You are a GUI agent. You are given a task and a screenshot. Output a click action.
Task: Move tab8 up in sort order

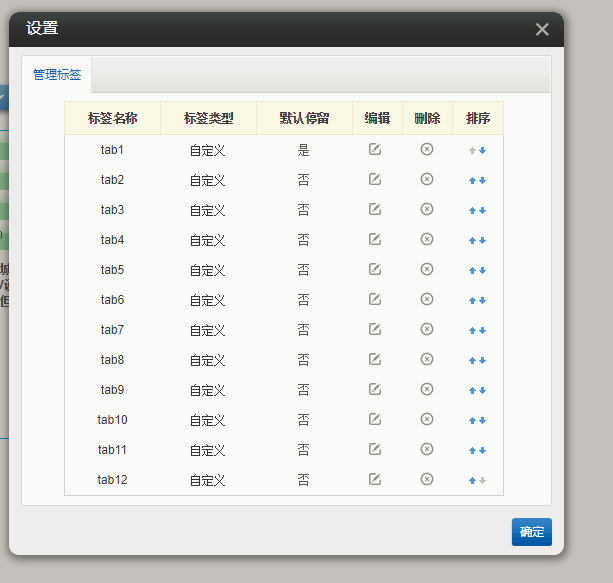click(x=473, y=361)
